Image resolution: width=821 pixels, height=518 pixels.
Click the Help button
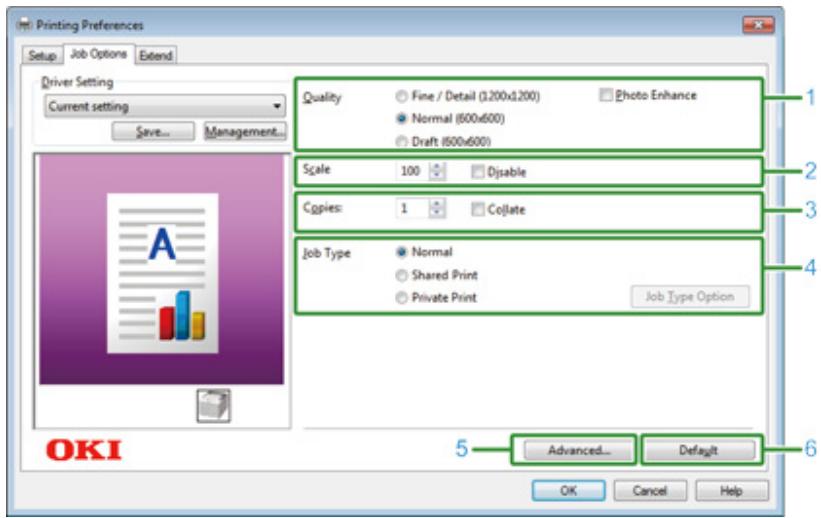(732, 491)
